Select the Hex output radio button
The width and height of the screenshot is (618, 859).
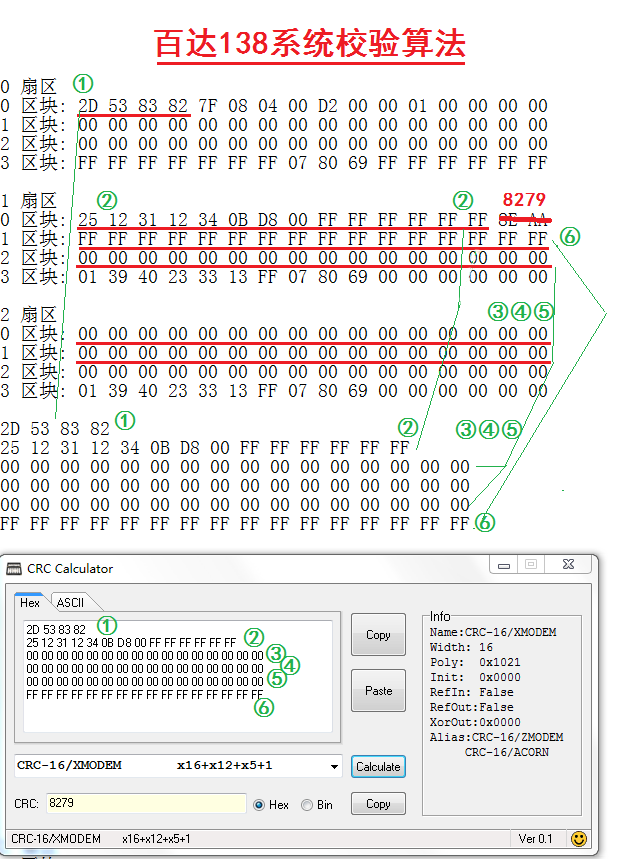pyautogui.click(x=259, y=804)
